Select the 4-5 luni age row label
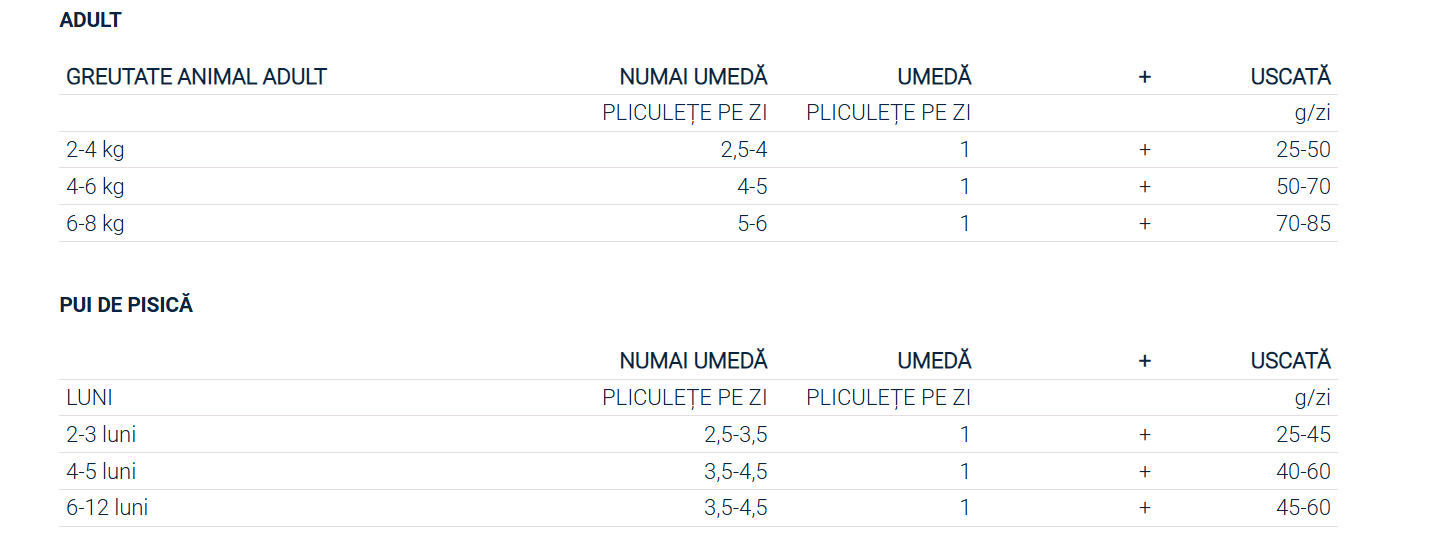Screen dimensions: 1432x552 coord(101,472)
